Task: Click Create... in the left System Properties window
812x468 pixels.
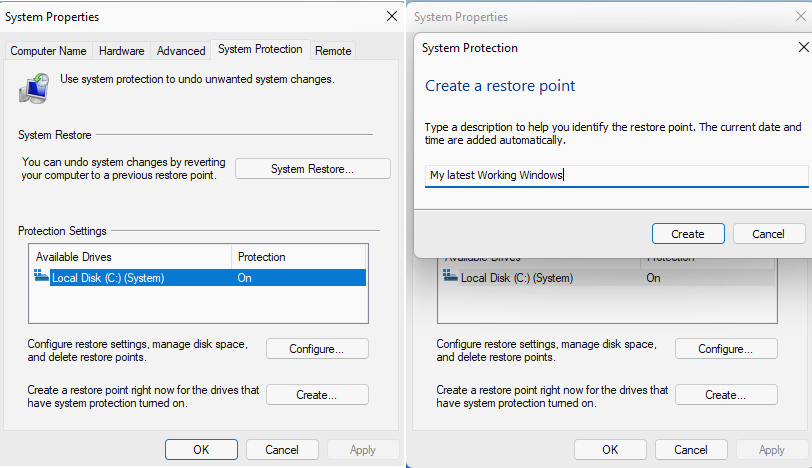Action: [317, 395]
